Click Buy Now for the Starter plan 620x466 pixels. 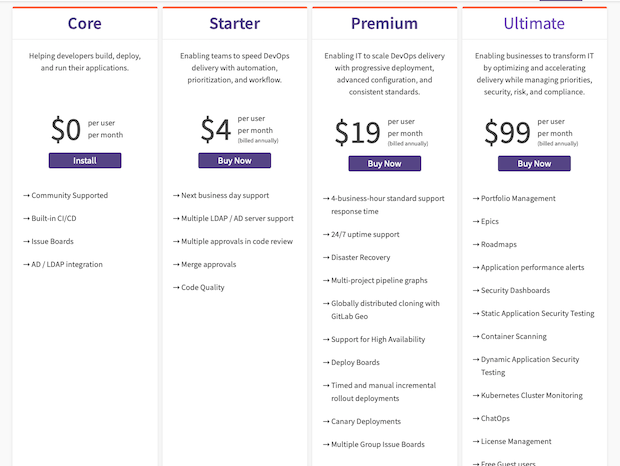[234, 160]
